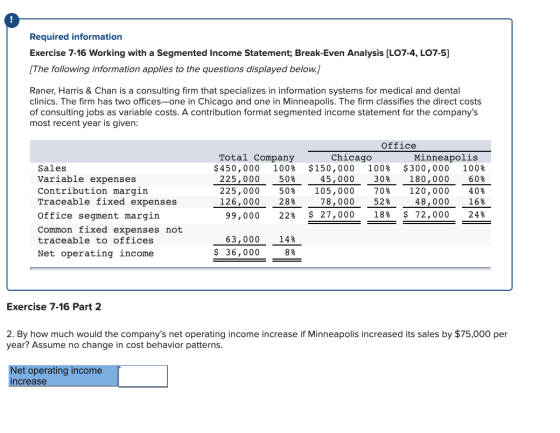This screenshot has height=433, width=560.
Task: Click the 14% common fixed expenses percentage
Action: 287,239
